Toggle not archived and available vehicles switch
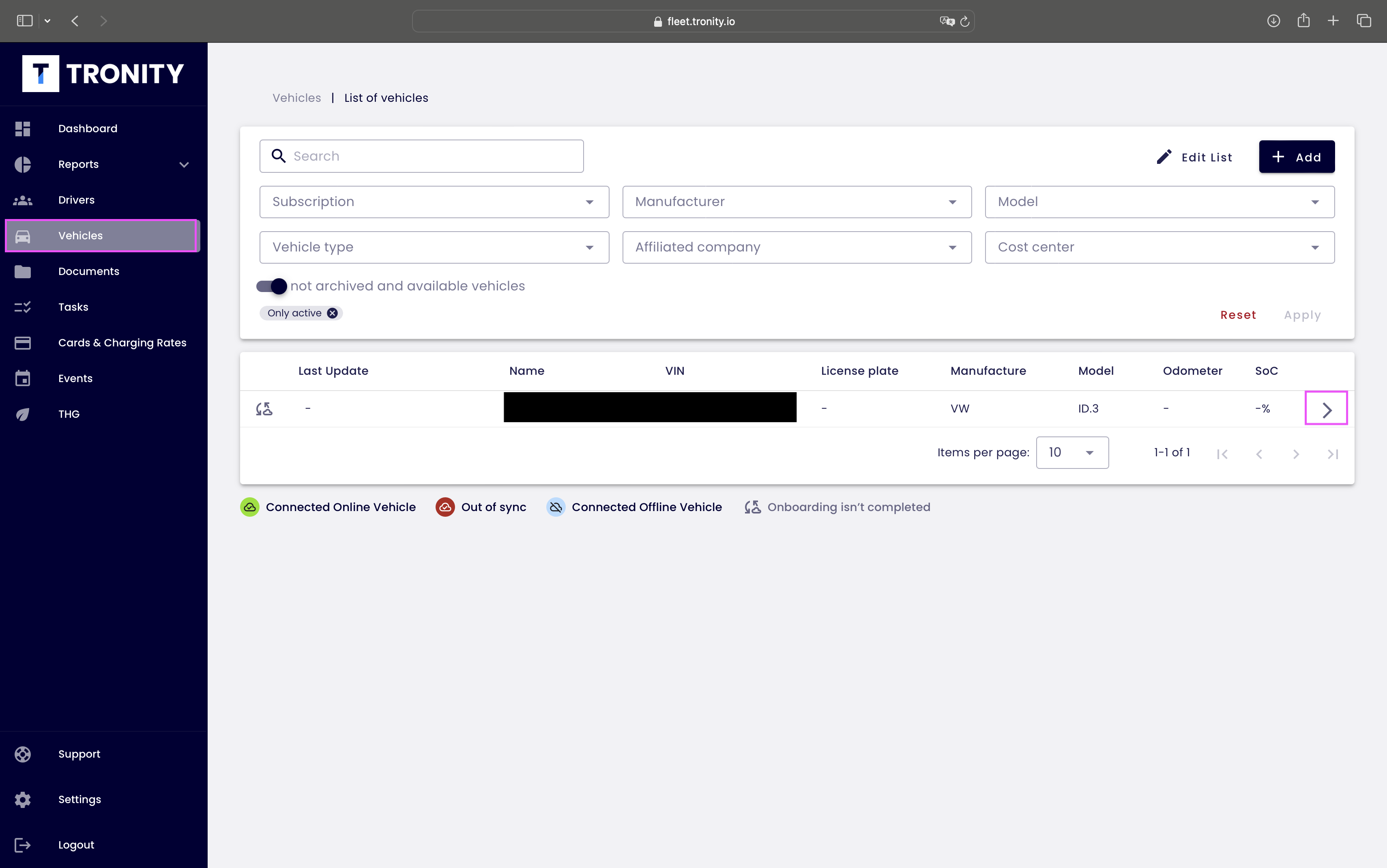 point(271,286)
